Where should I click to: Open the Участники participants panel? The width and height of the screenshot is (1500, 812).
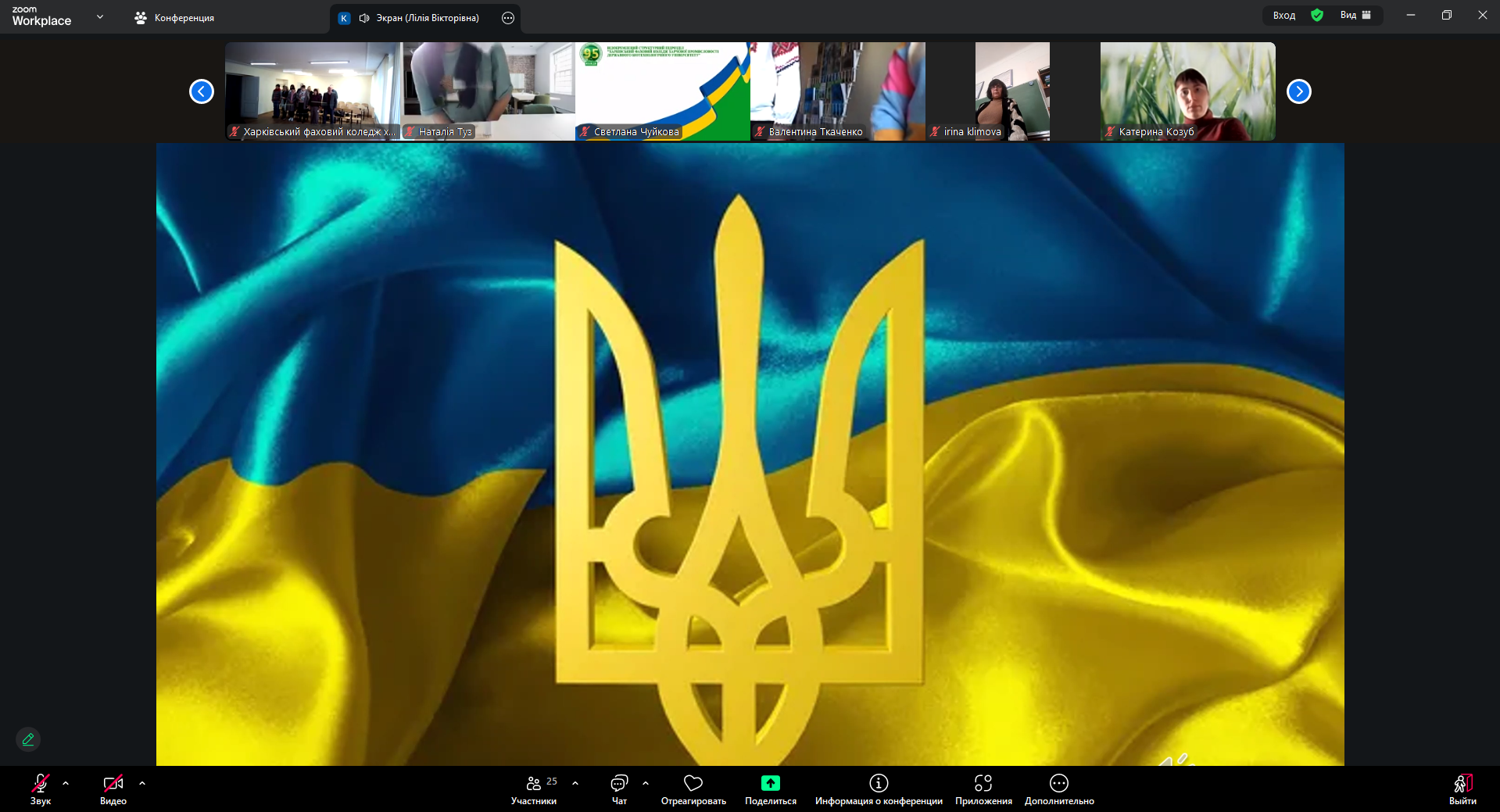coord(534,789)
